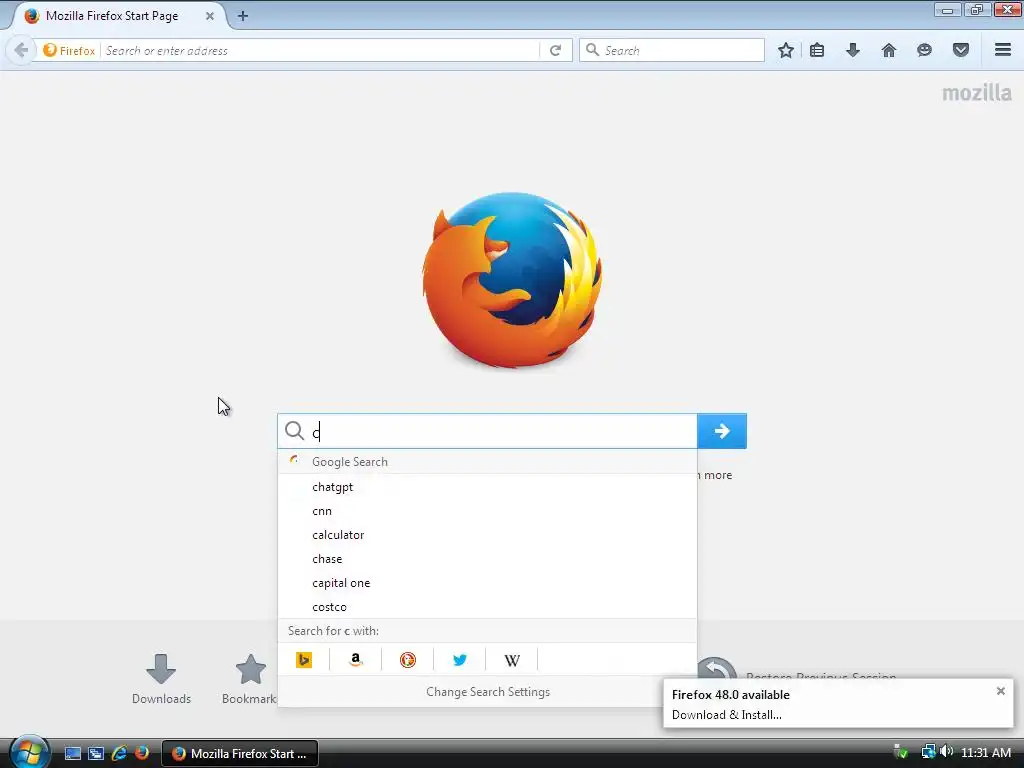Click the 11:31 AM clock

pyautogui.click(x=986, y=753)
